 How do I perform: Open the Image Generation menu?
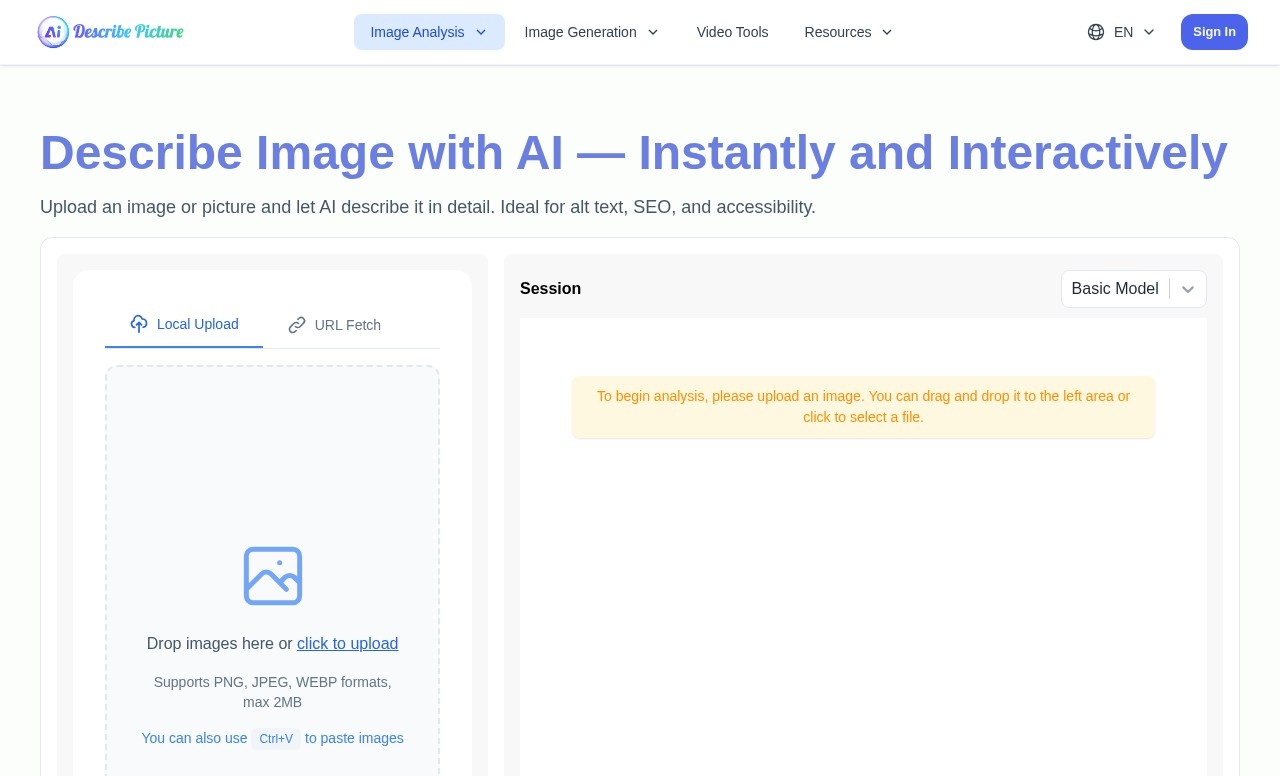pyautogui.click(x=592, y=32)
